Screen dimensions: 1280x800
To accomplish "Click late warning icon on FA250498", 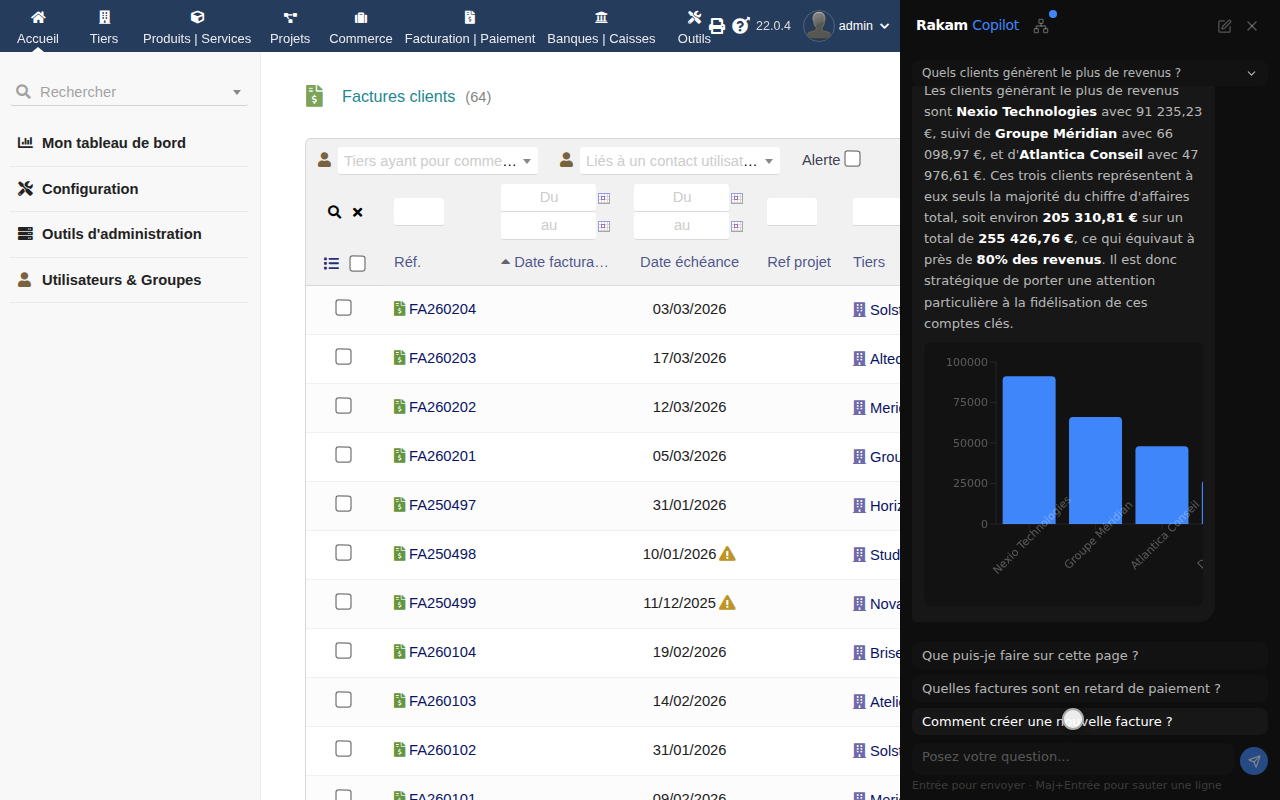I will point(728,554).
